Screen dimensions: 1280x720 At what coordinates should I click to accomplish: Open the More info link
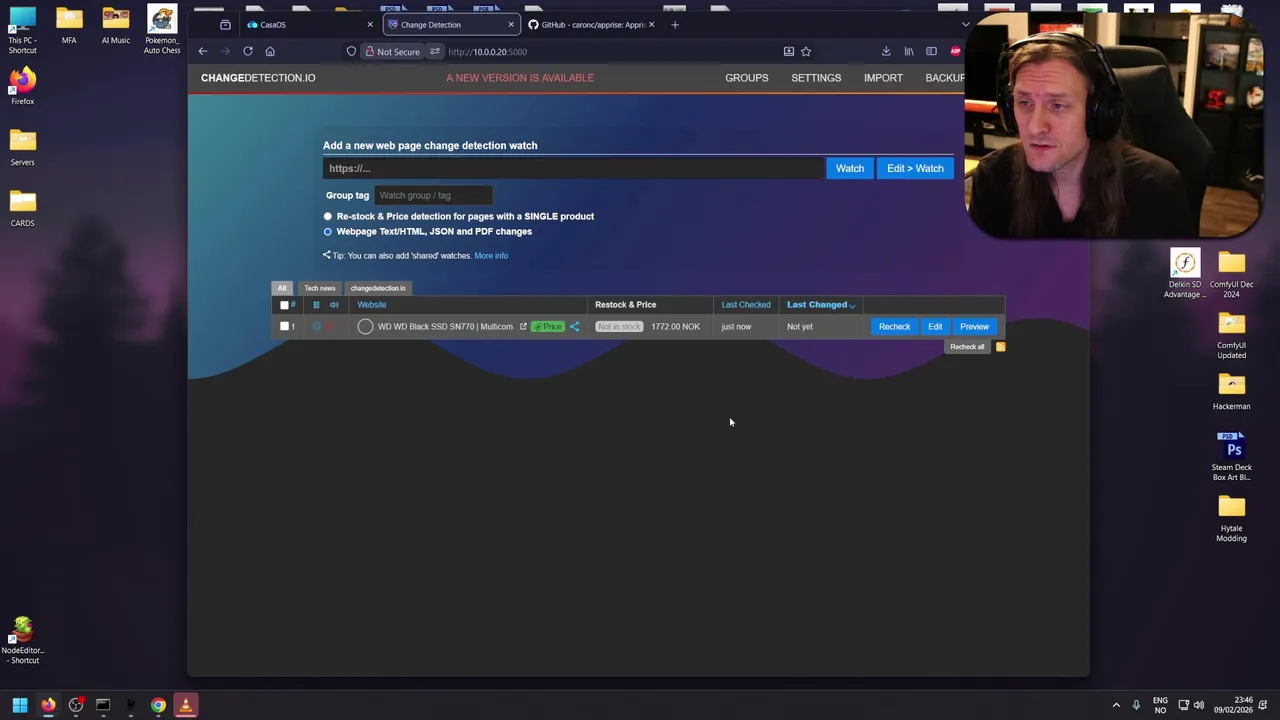(491, 256)
